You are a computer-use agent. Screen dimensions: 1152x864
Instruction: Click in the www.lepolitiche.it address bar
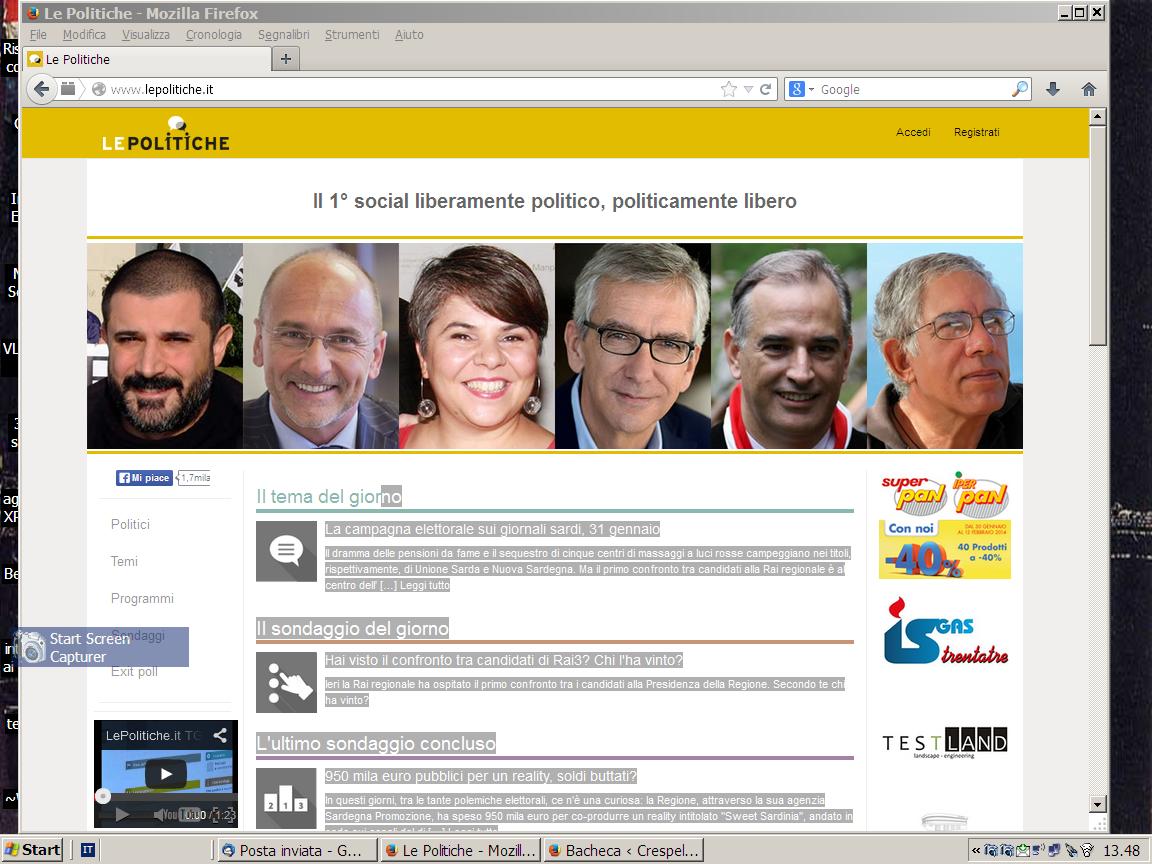[x=400, y=89]
